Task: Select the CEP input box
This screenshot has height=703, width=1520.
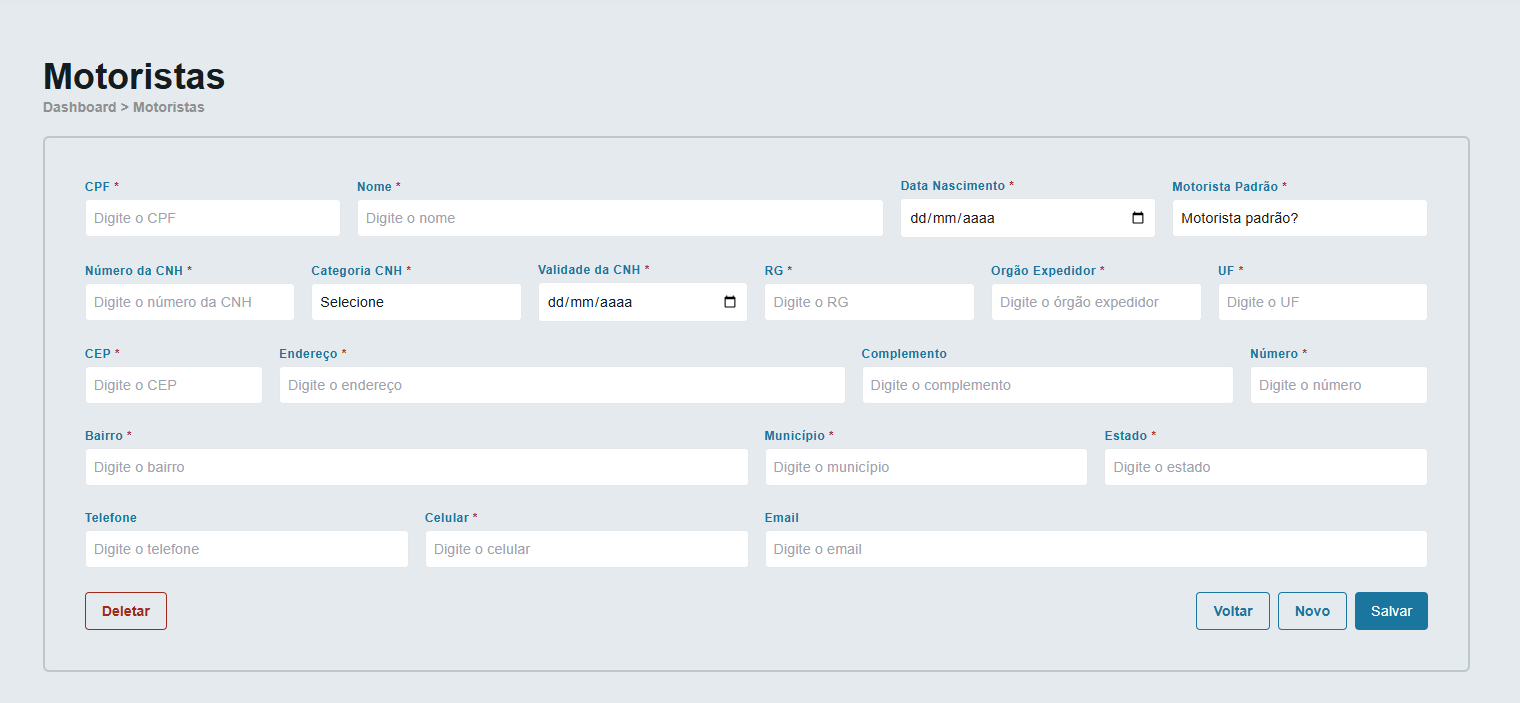Action: coord(173,385)
